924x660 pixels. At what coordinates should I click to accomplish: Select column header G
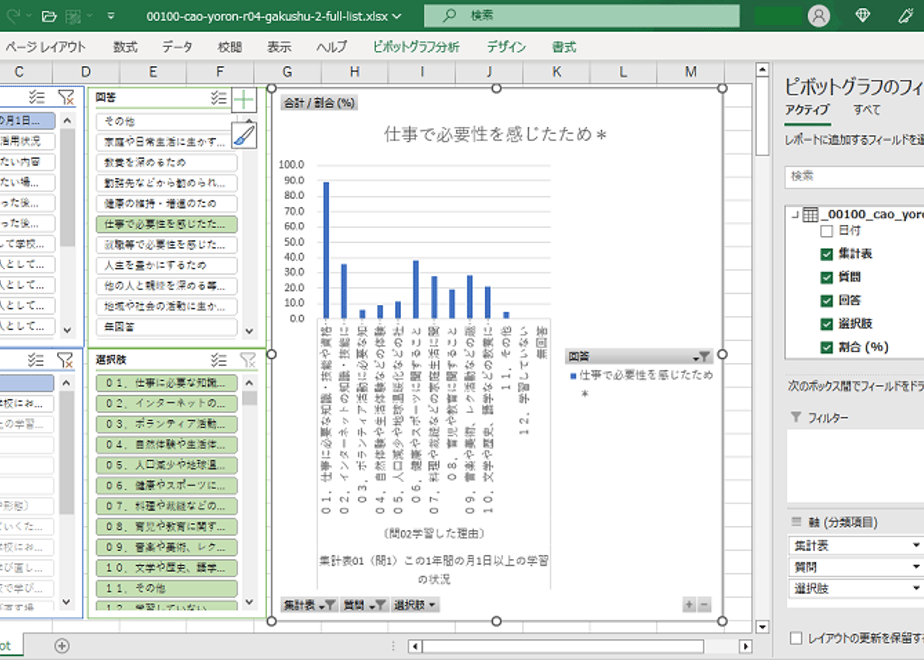287,72
